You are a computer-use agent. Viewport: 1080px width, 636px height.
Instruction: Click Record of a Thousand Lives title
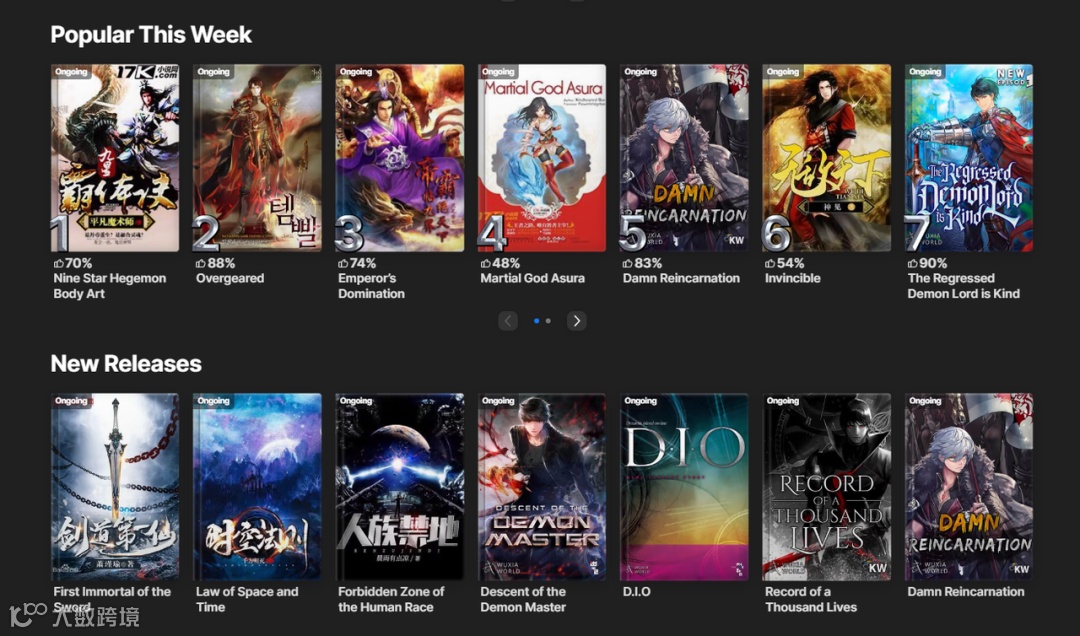(811, 599)
